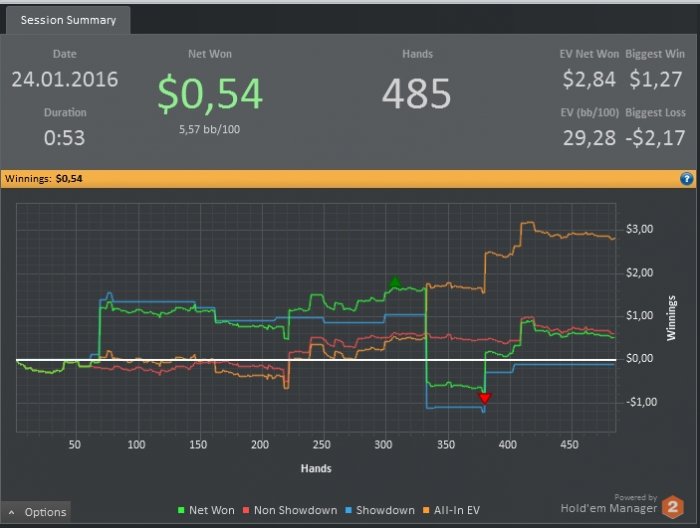Click the Biggest Loss header label
Viewport: 700px width, 528px height.
(x=655, y=112)
